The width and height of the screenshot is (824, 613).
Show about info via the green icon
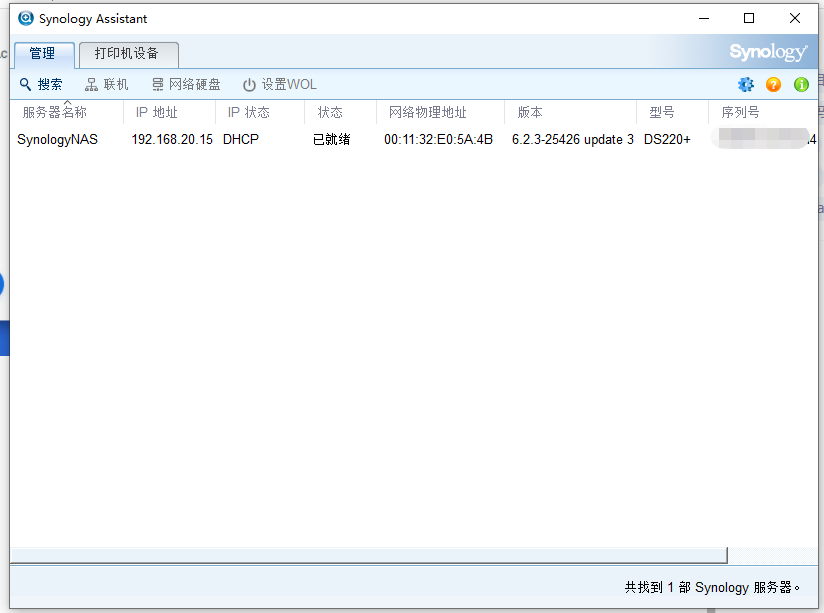point(801,85)
